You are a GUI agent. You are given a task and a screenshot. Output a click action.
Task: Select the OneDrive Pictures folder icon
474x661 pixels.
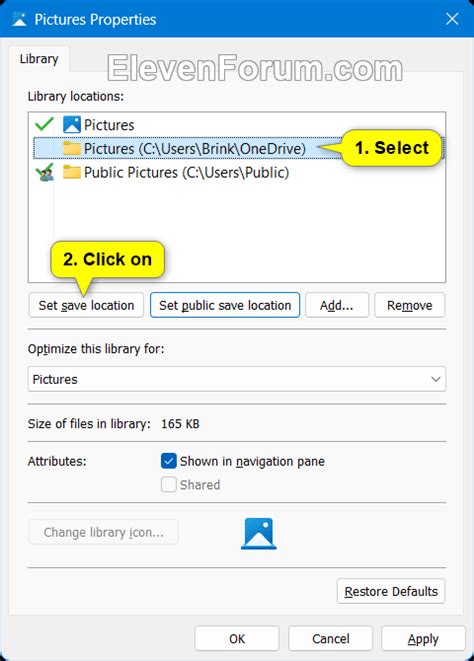(x=72, y=148)
